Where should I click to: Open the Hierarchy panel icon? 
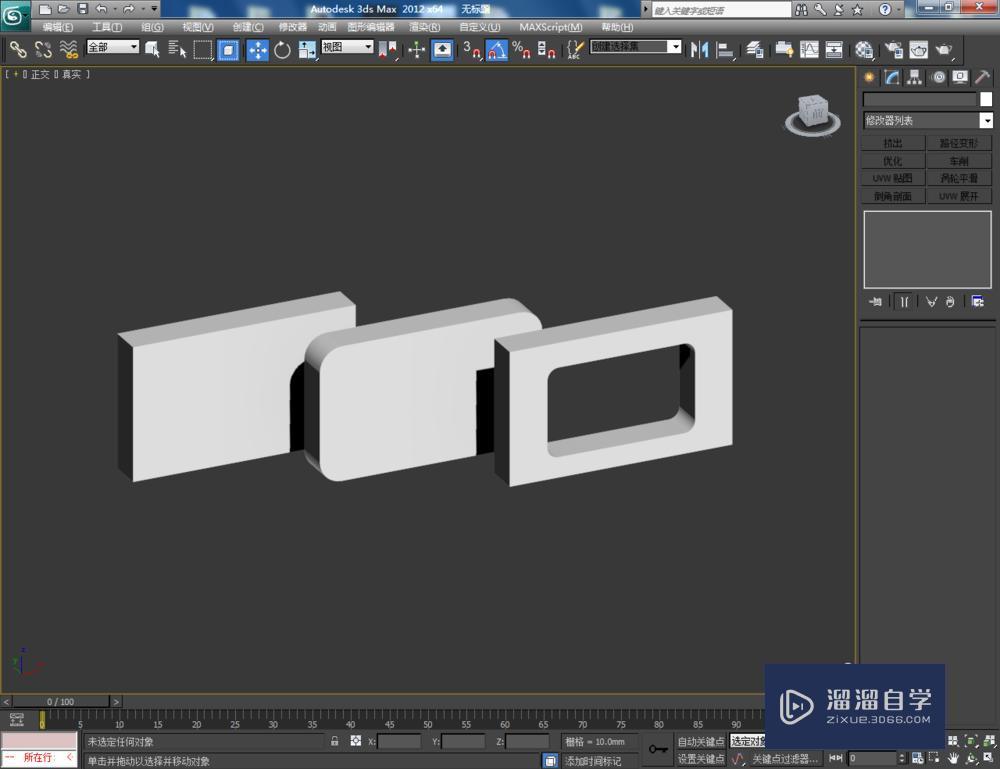click(x=913, y=77)
